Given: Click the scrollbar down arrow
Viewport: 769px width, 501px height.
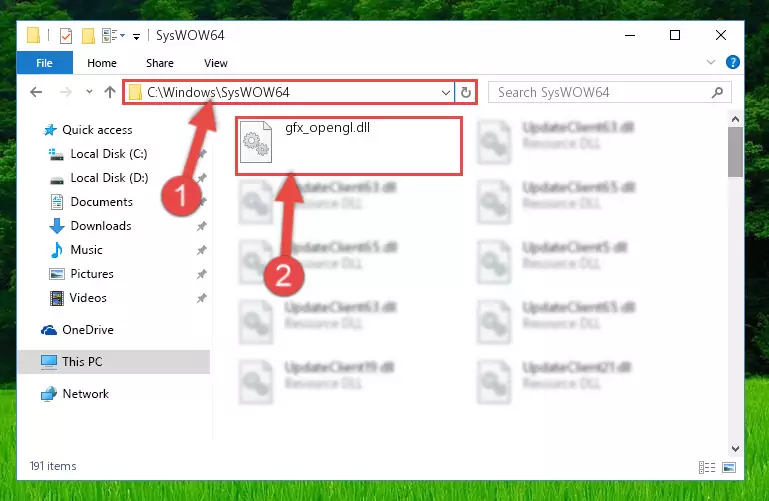Looking at the screenshot, I should tap(735, 448).
